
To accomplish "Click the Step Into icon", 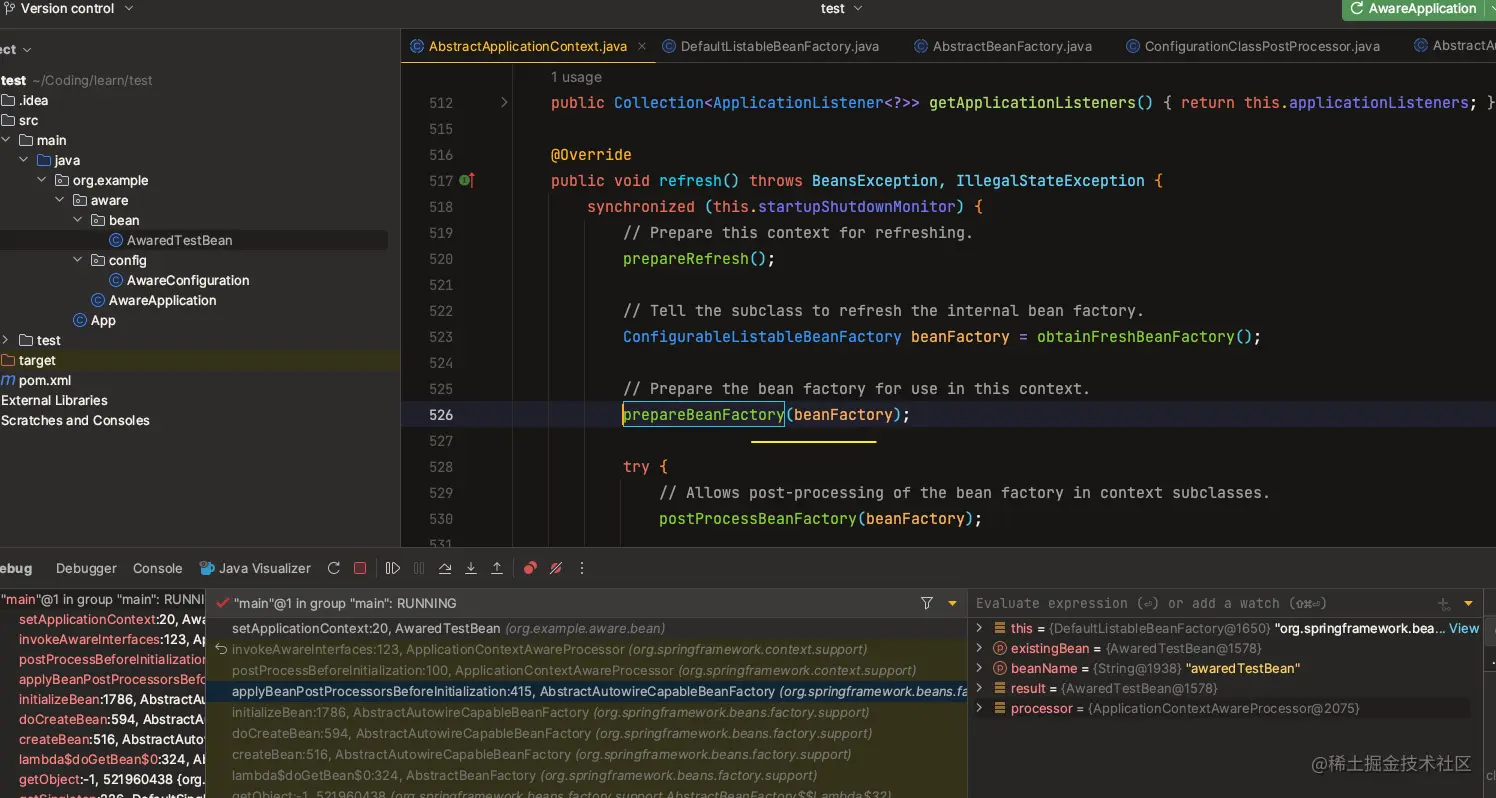I will [x=471, y=568].
